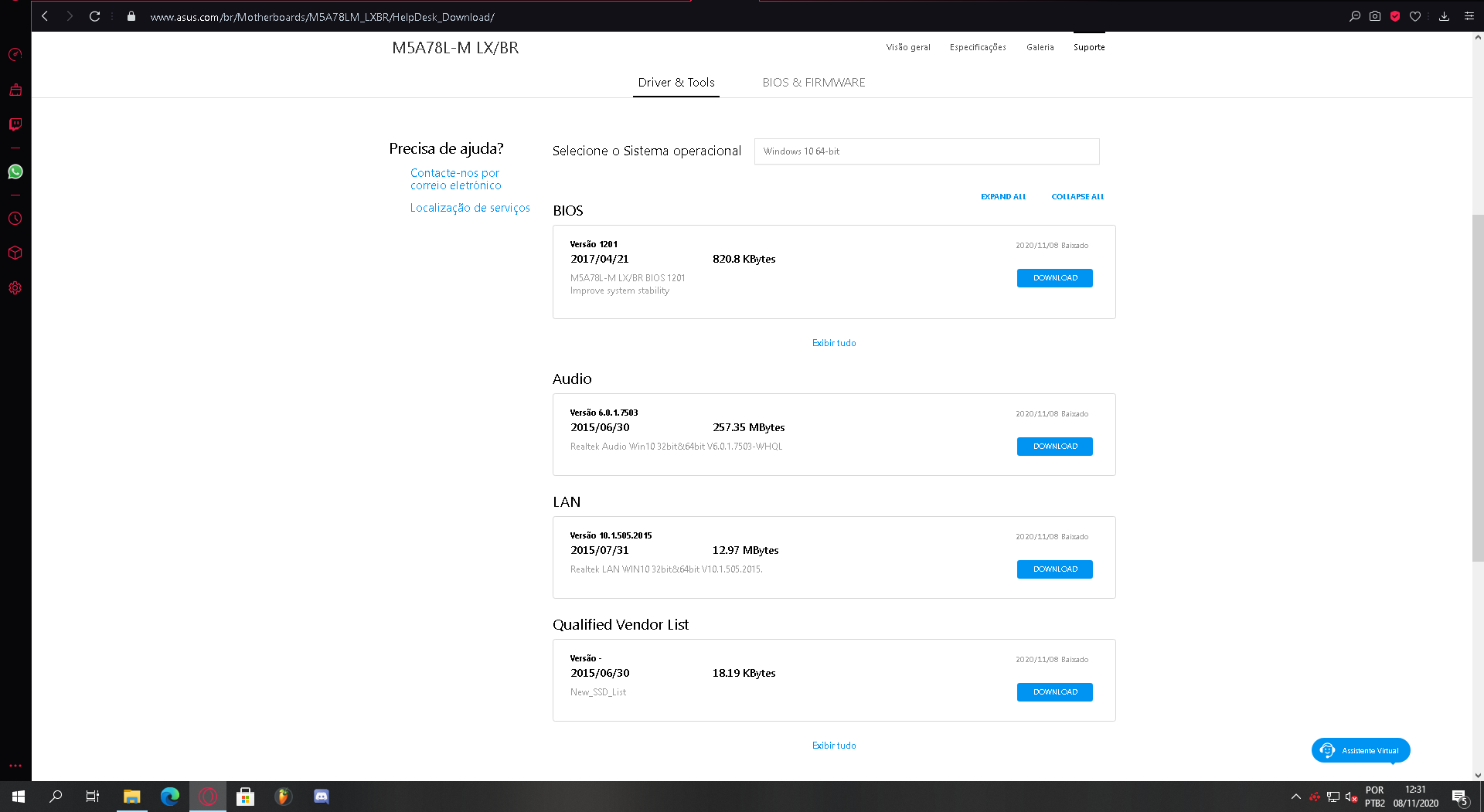Select the Suporte tab
Image resolution: width=1484 pixels, height=812 pixels.
pos(1089,47)
